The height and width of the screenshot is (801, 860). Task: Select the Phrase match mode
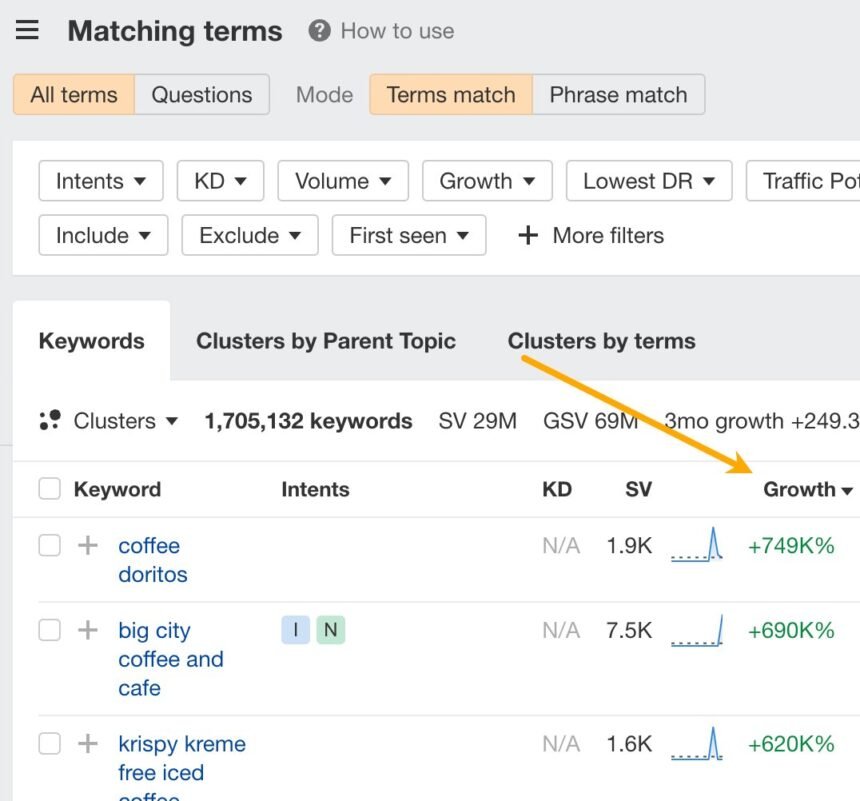(x=618, y=95)
